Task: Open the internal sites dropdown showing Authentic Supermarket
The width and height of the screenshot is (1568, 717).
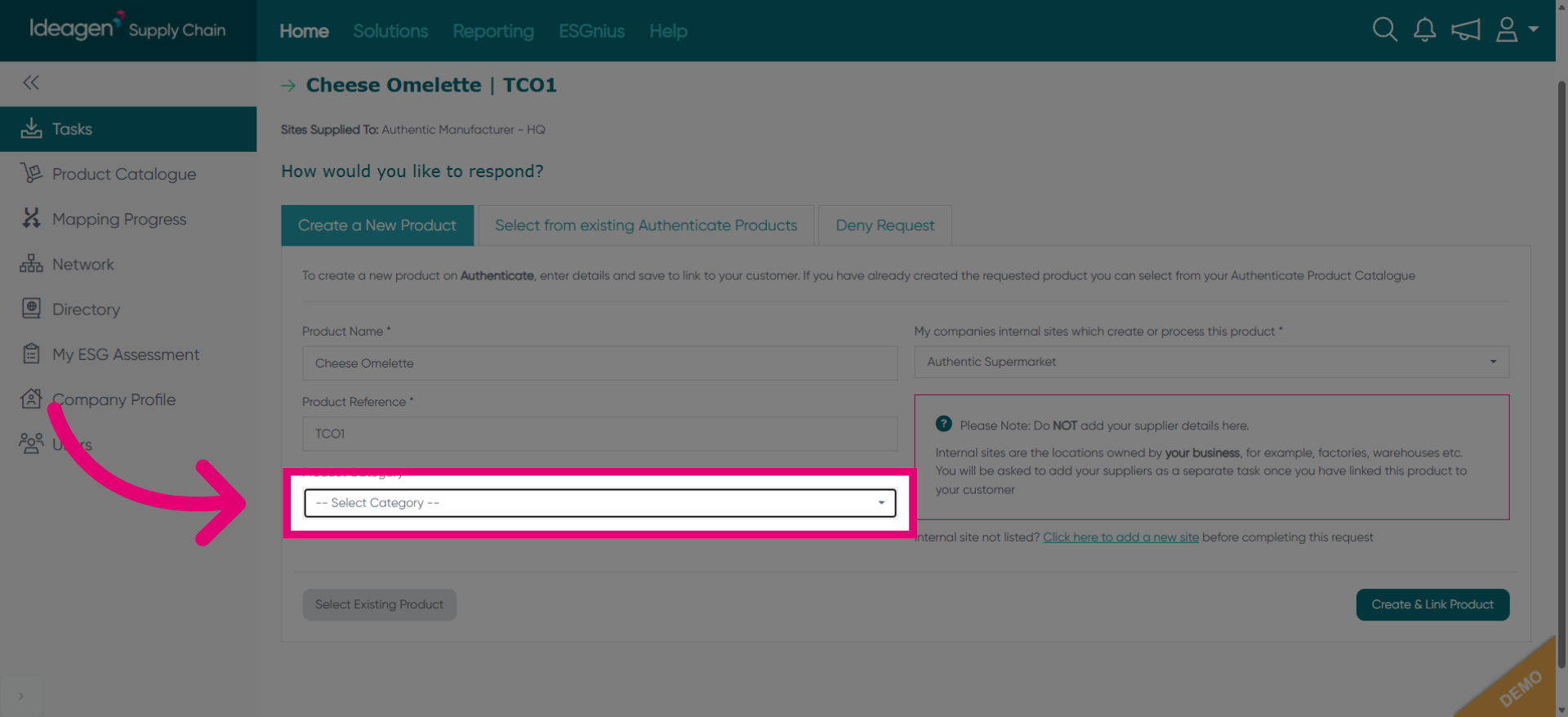Action: click(x=1211, y=362)
